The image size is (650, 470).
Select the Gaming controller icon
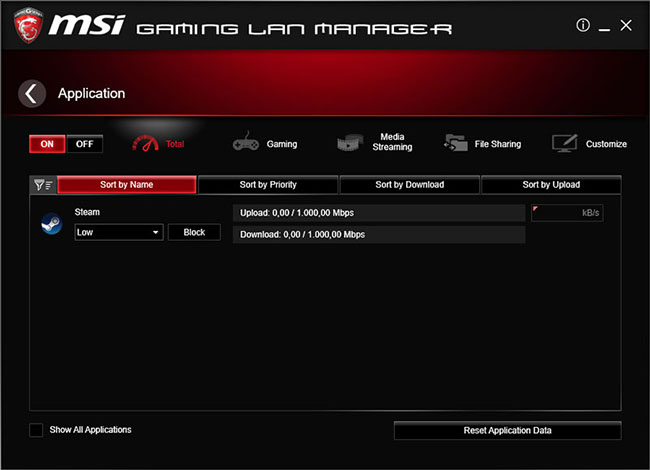pos(246,142)
